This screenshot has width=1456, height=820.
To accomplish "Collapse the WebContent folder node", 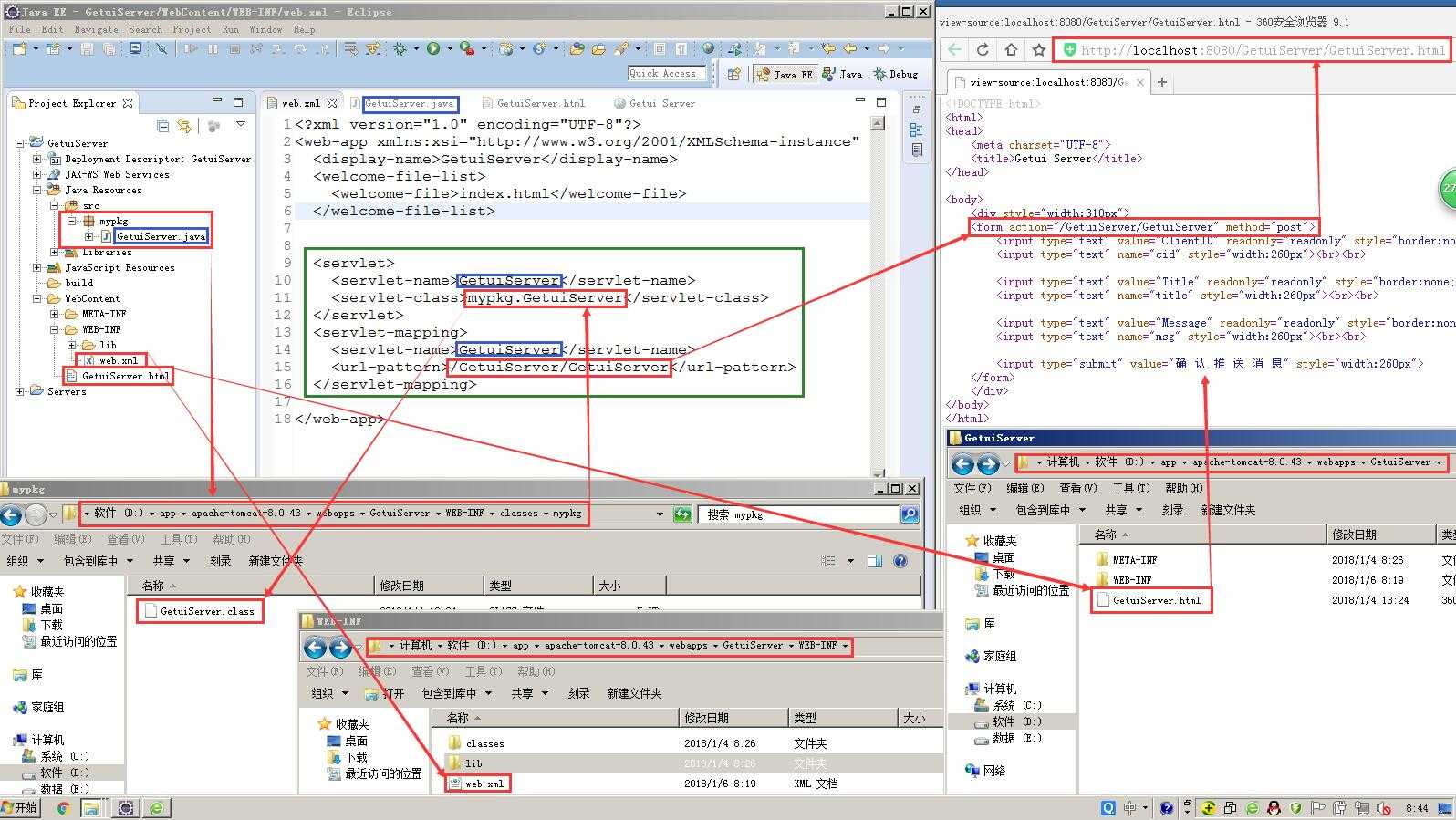I will [37, 298].
